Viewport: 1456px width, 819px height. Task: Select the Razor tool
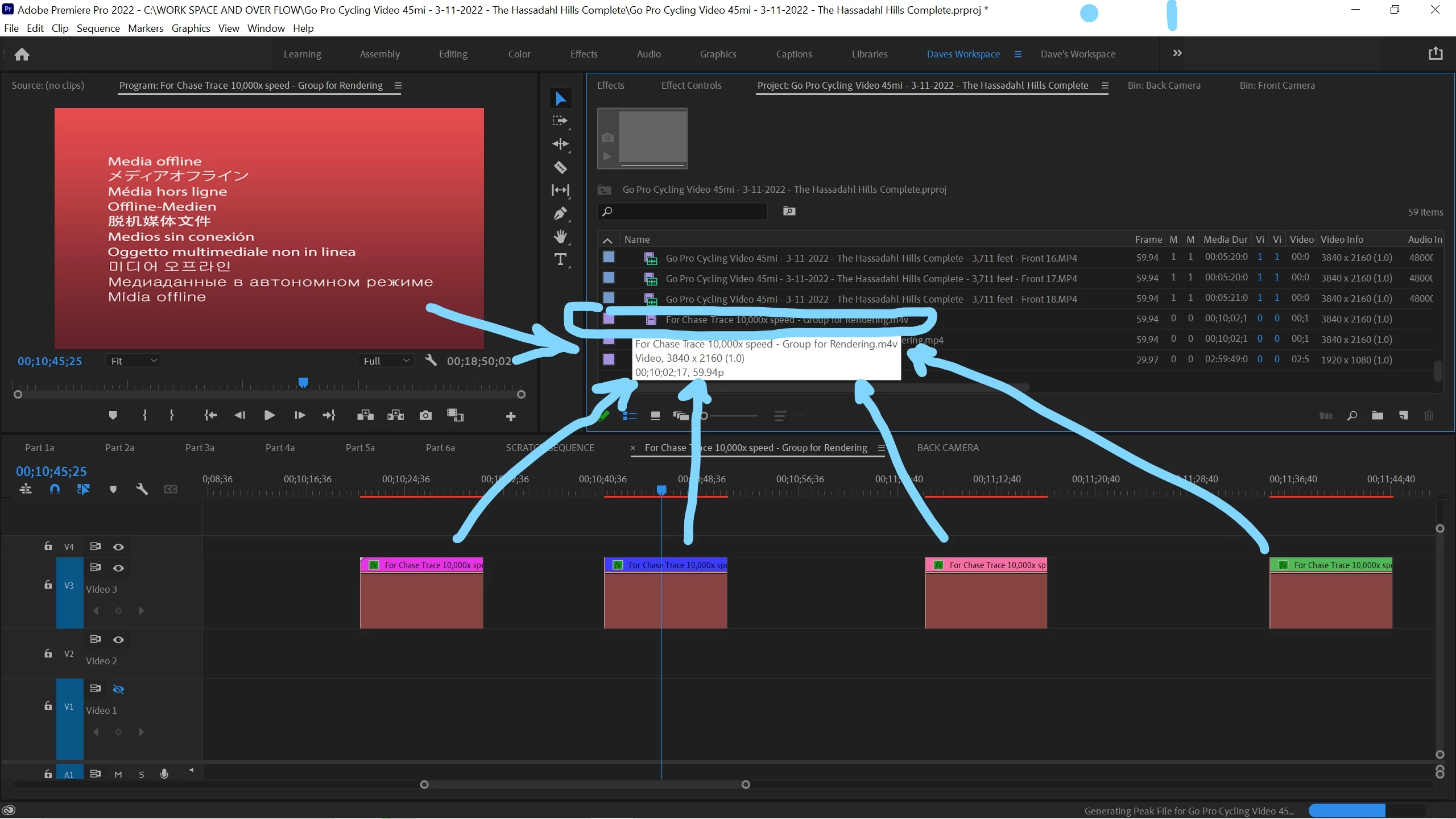560,167
